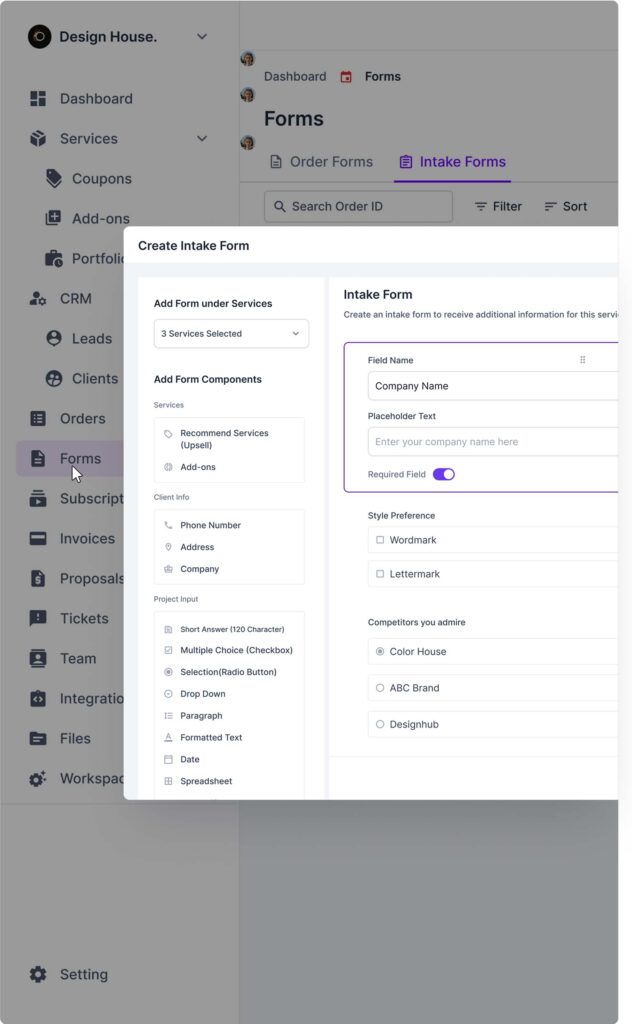
Task: Select the ABC Brand radio option
Action: coord(379,688)
